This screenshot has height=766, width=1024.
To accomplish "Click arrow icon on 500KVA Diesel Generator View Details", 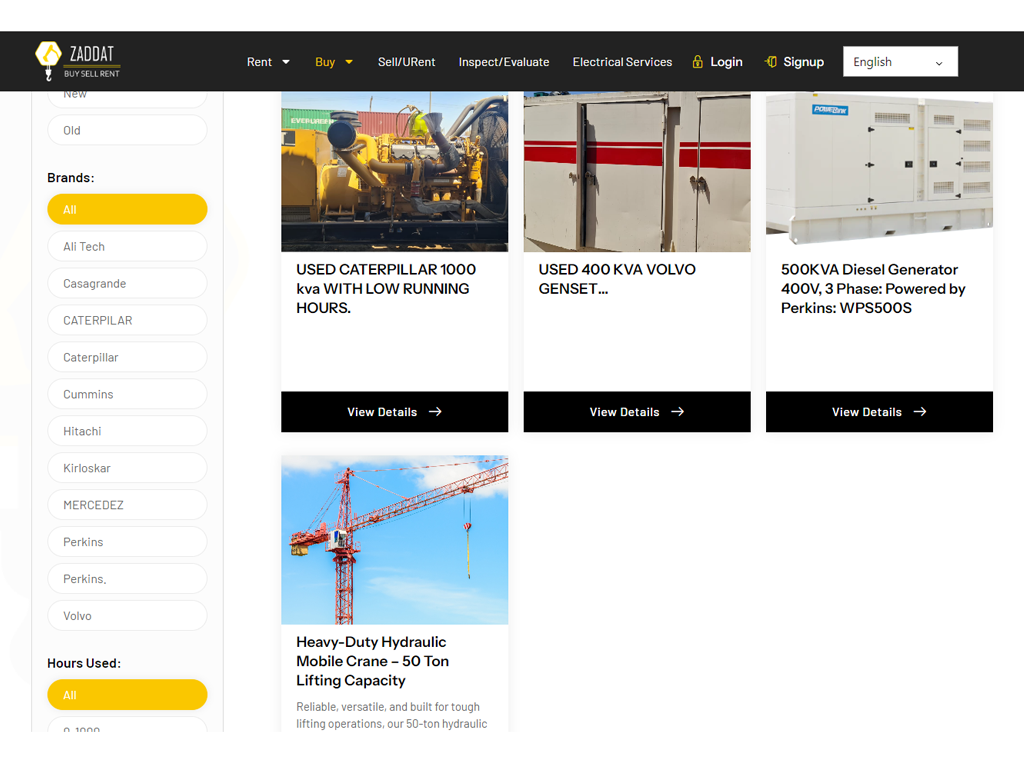I will tap(920, 412).
